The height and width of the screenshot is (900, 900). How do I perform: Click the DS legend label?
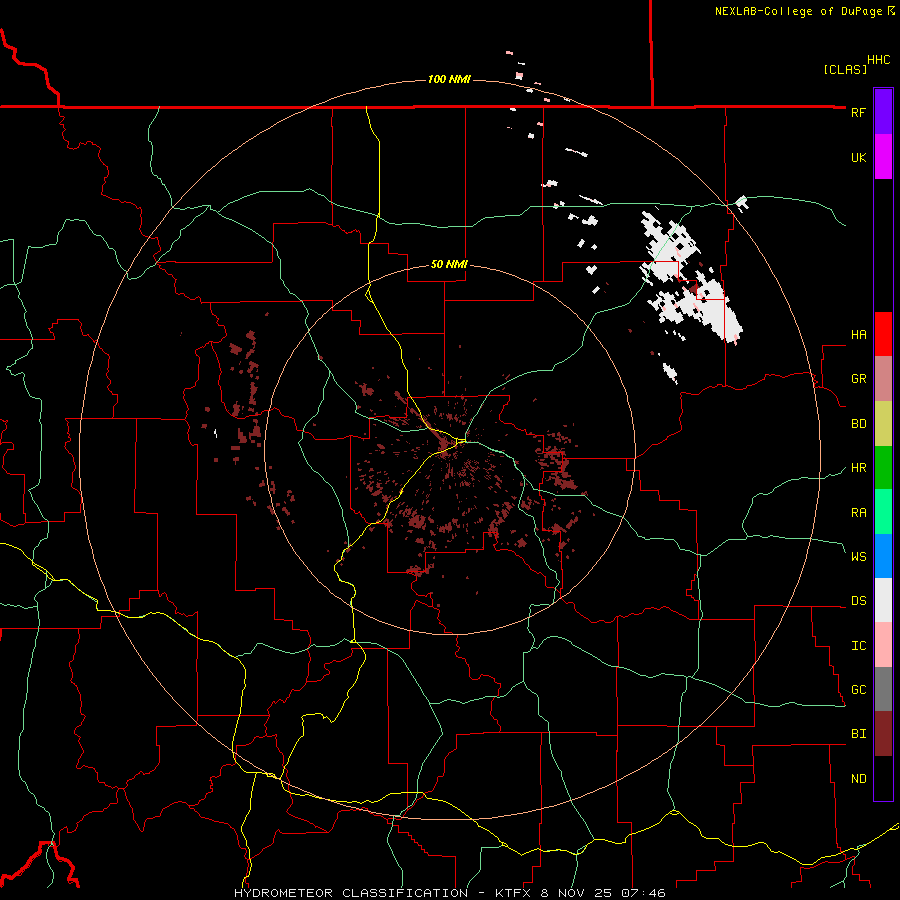858,601
